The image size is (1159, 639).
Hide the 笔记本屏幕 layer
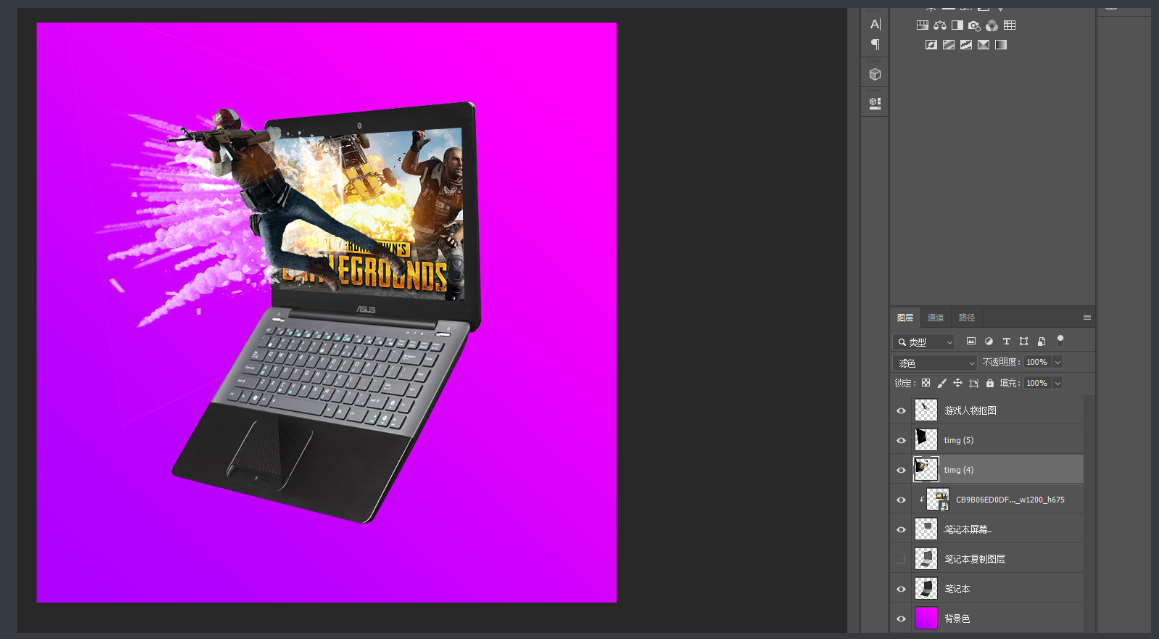(x=901, y=530)
